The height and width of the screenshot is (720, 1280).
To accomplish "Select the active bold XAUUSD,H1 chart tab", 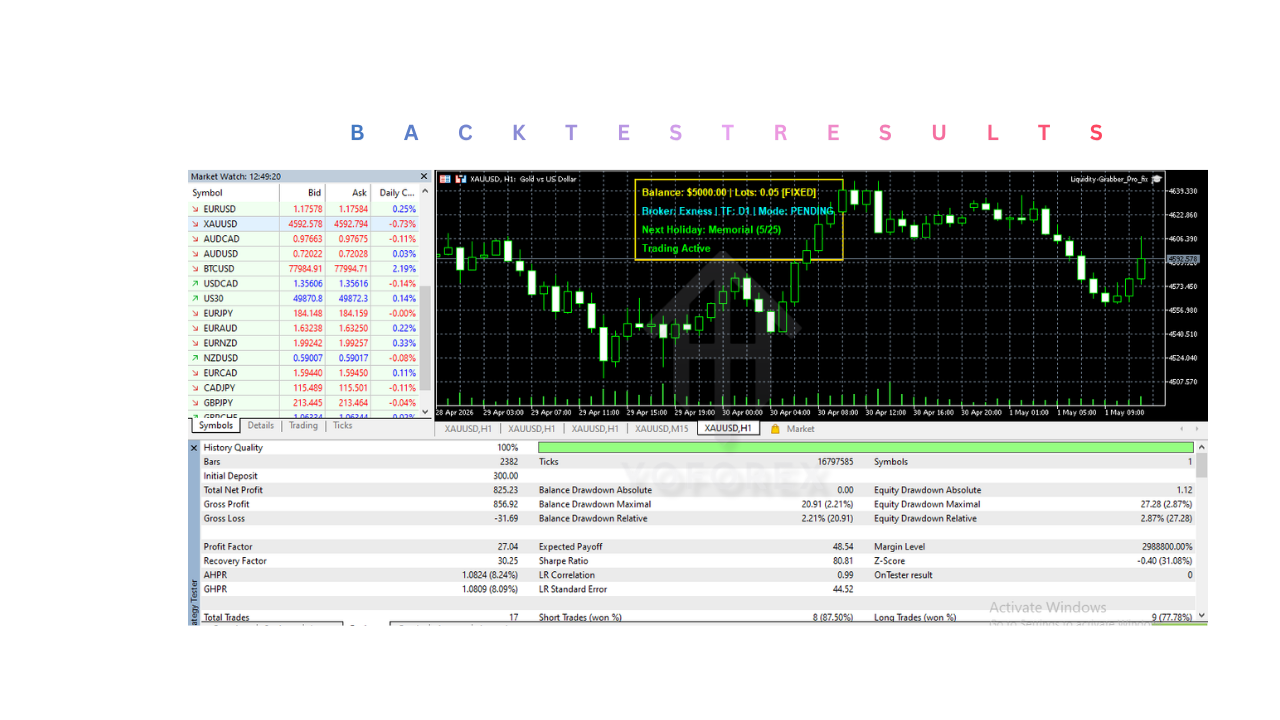I will pyautogui.click(x=728, y=428).
